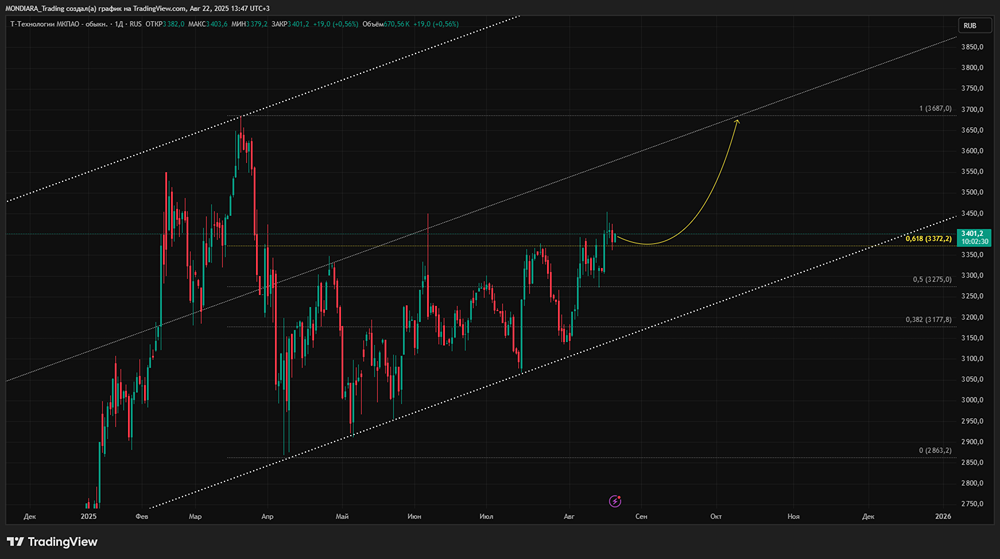Click the ЗАКР close value 3401,2

[x=298, y=24]
